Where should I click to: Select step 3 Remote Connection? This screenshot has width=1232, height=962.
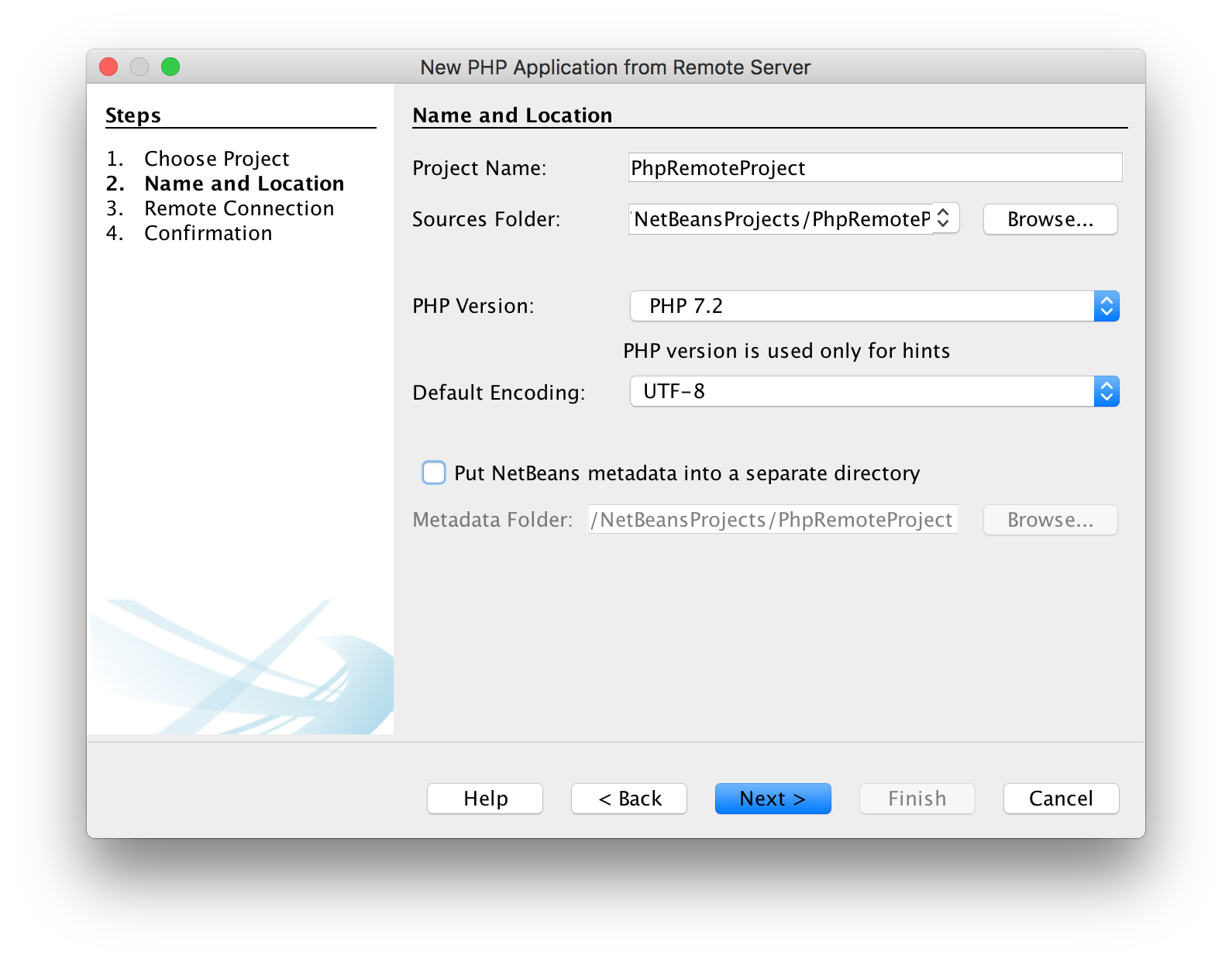pos(220,208)
